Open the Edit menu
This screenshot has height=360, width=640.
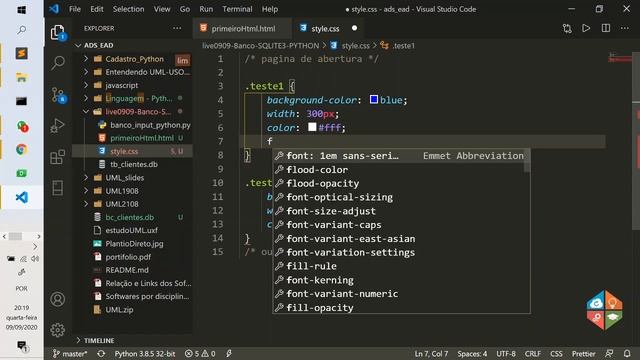point(97,9)
